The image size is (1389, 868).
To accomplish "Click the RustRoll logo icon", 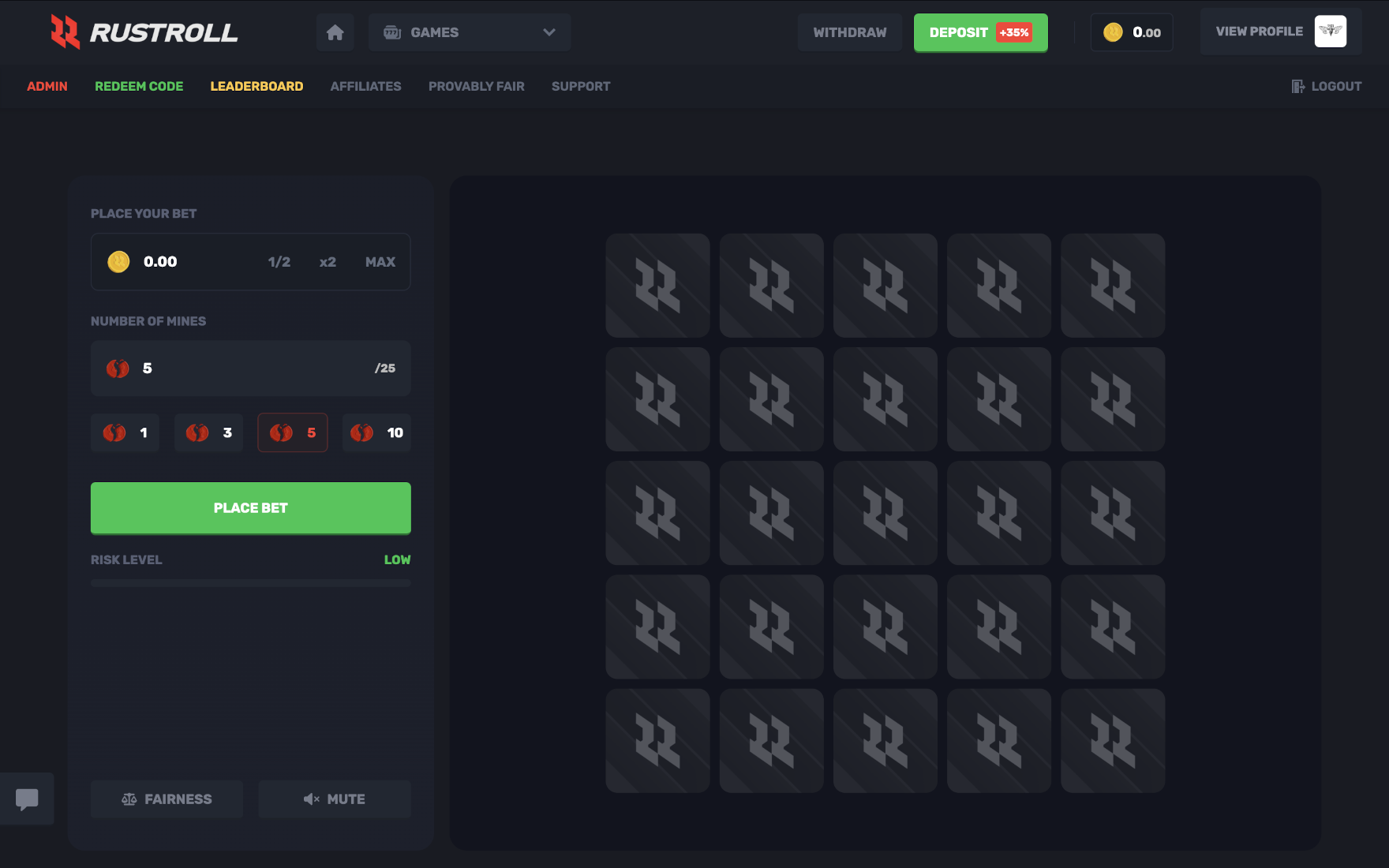I will (x=65, y=32).
